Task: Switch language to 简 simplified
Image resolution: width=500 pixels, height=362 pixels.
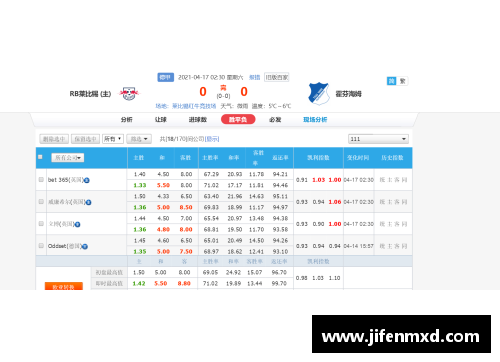Action: 391,81
